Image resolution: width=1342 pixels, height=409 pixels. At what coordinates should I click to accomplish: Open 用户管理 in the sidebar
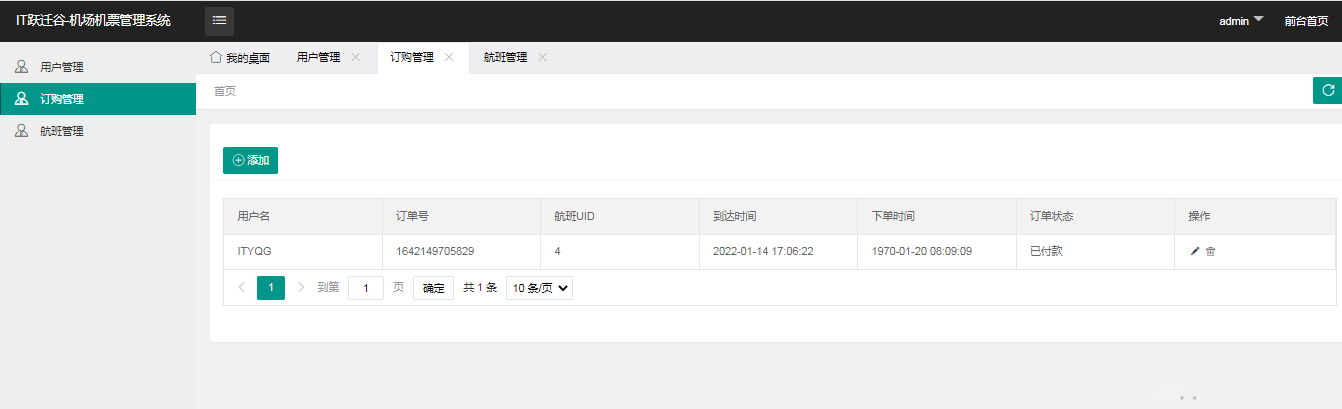click(x=61, y=67)
